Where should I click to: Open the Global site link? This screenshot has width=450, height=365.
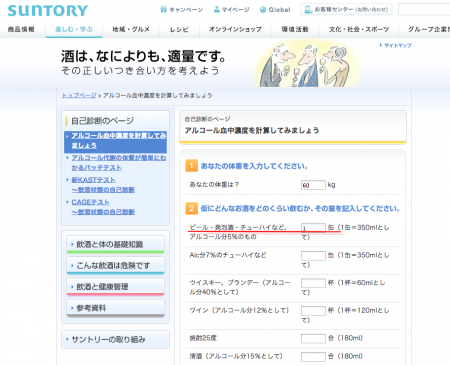pos(275,10)
